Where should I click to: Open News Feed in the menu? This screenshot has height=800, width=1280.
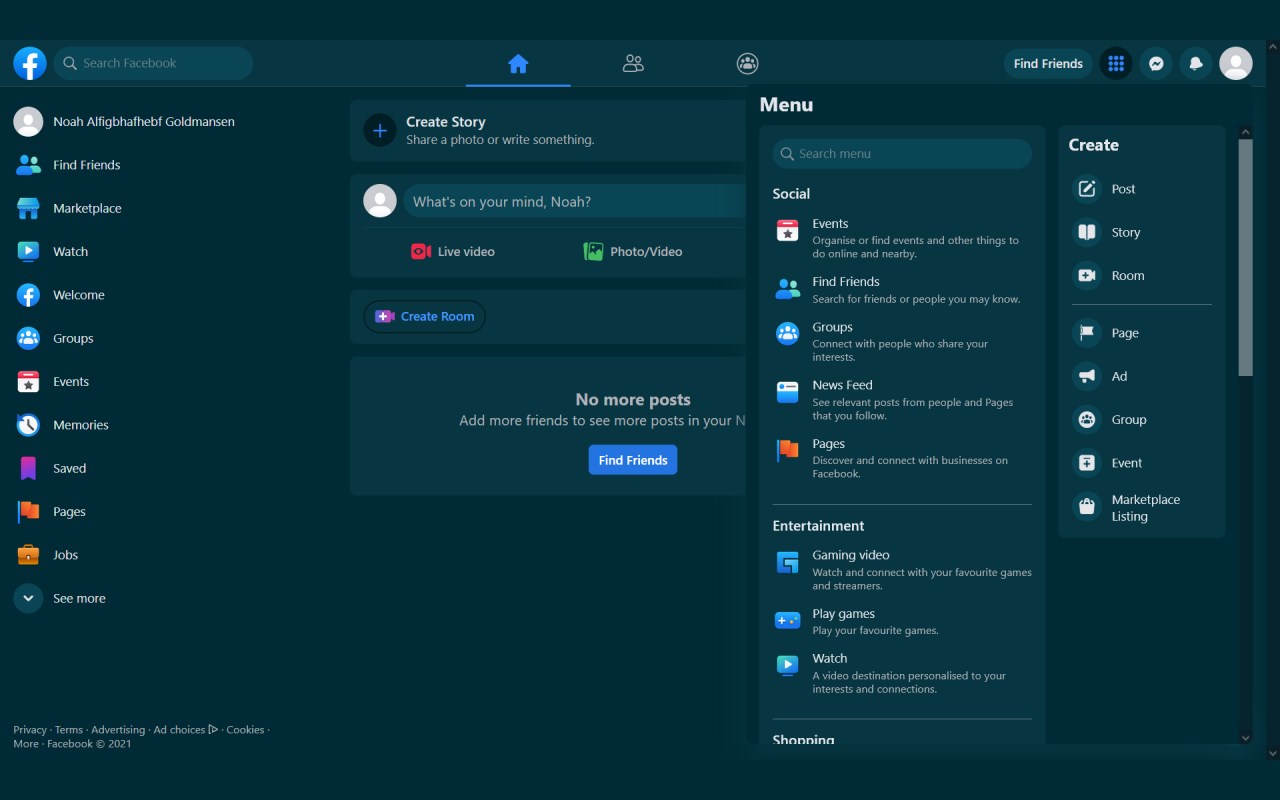pyautogui.click(x=902, y=399)
